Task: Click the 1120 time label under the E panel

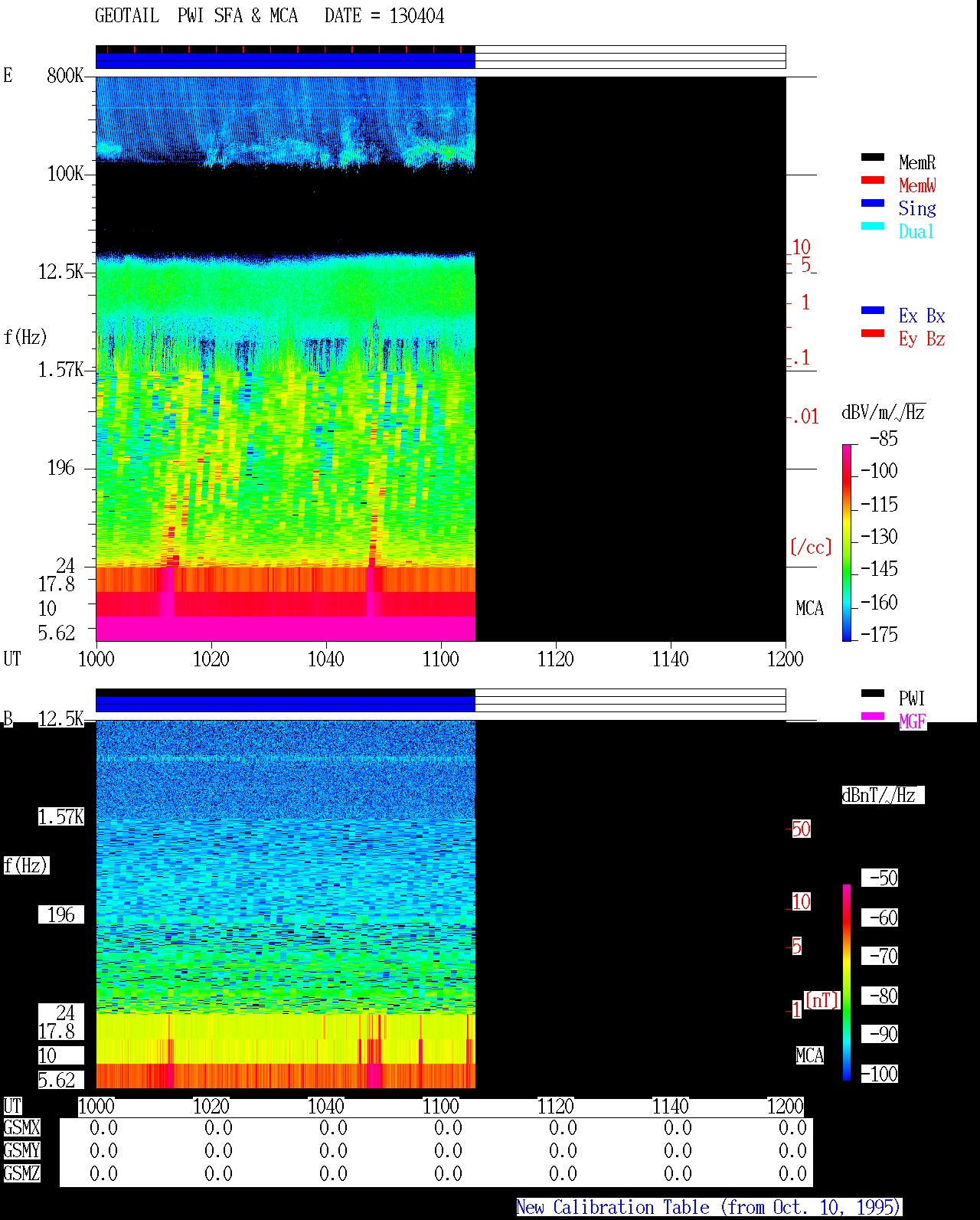Action: (x=556, y=659)
